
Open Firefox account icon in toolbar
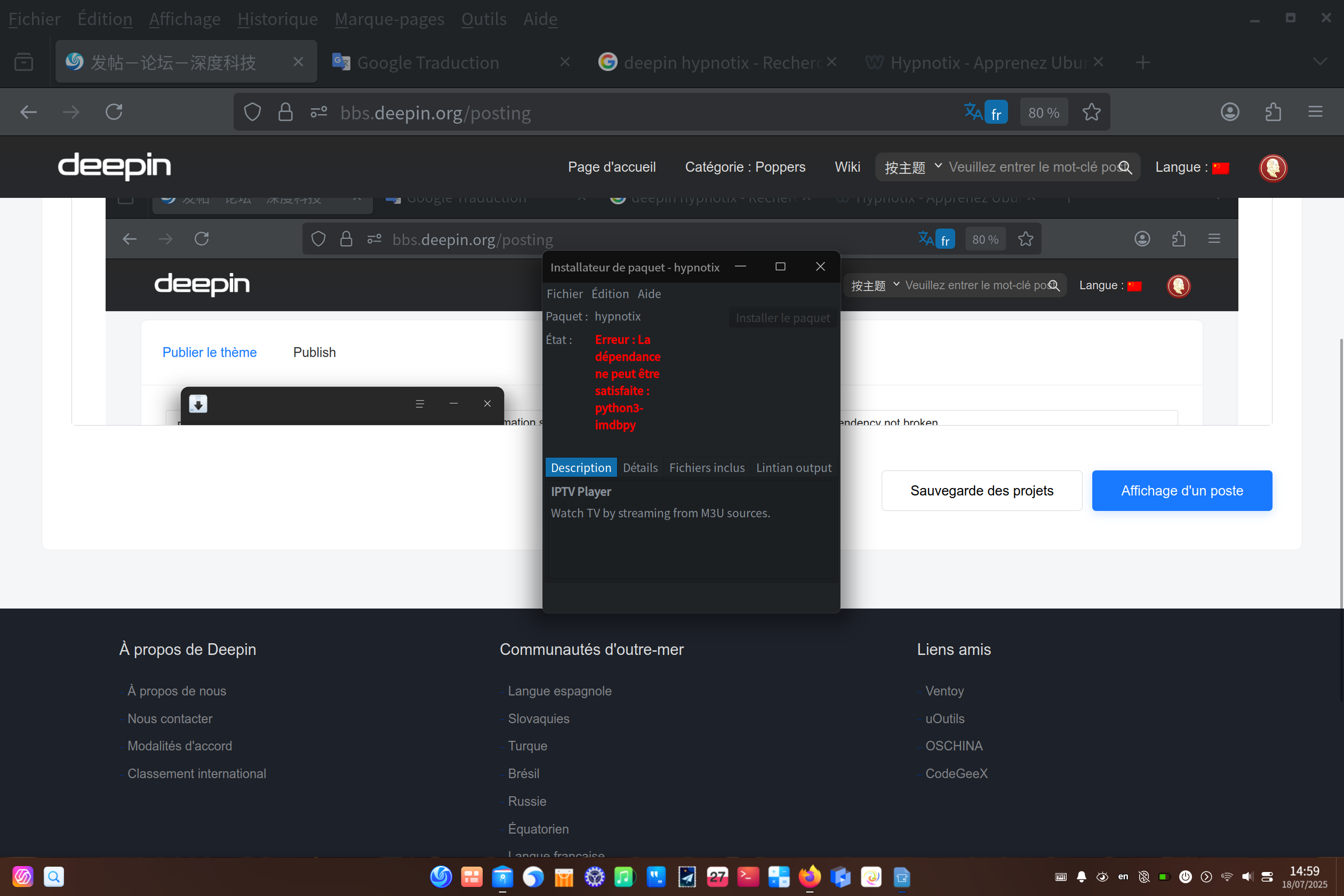(x=1230, y=112)
